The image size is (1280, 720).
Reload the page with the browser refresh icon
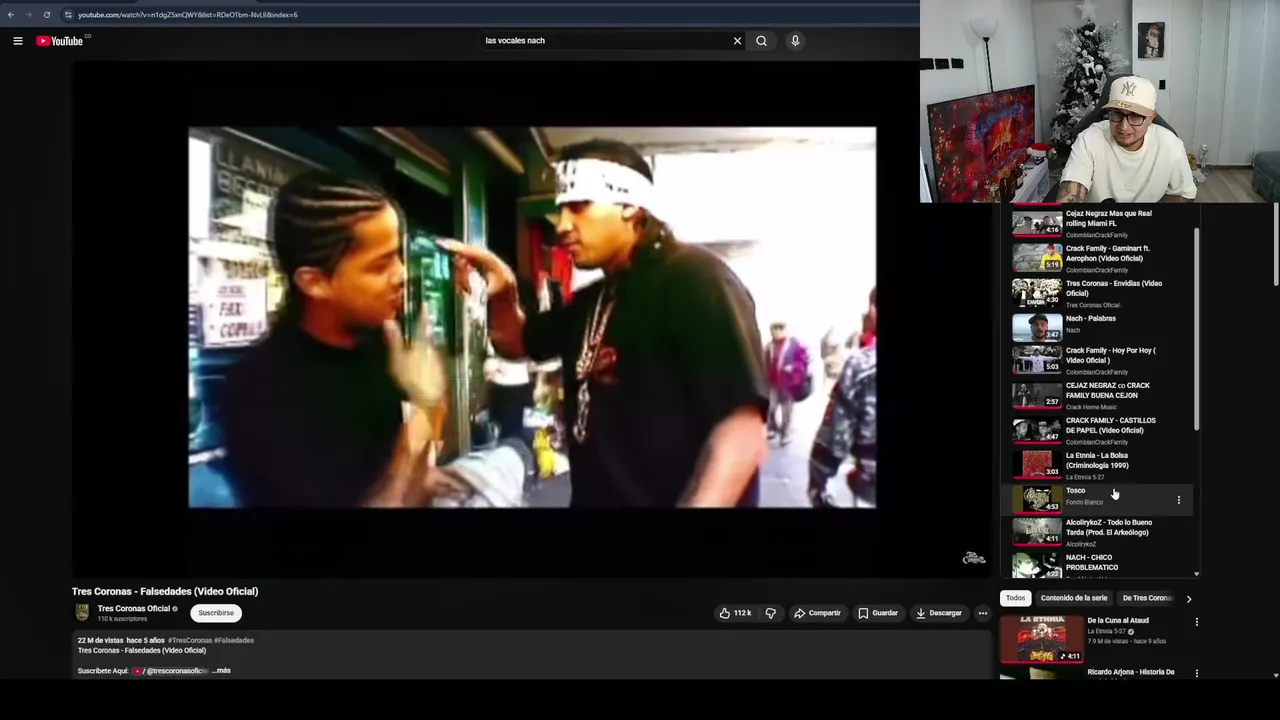click(x=46, y=15)
